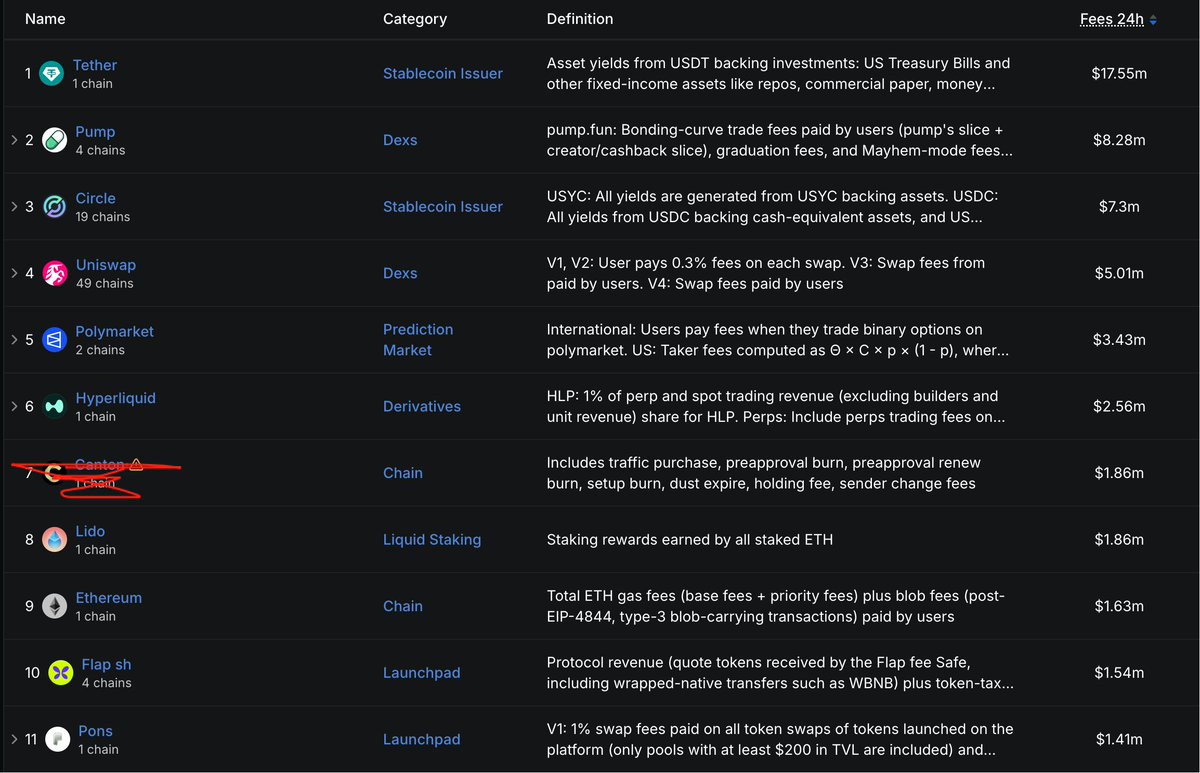Expand the Hyperliquid row chevron
The height and width of the screenshot is (773, 1200).
coord(14,406)
